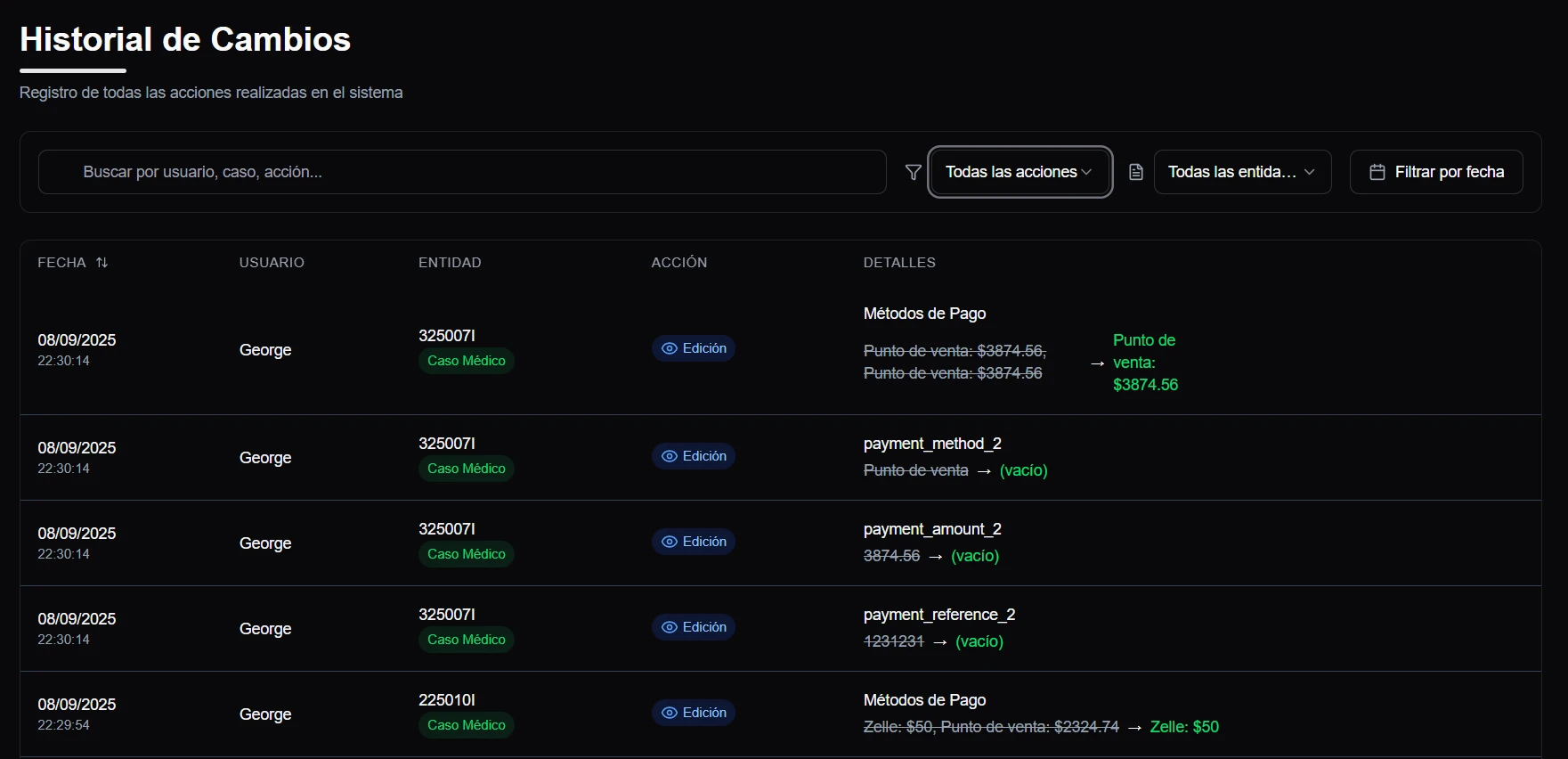Screen dimensions: 1568x759
Task: Click the document icon beside entities filter
Action: click(x=1135, y=172)
